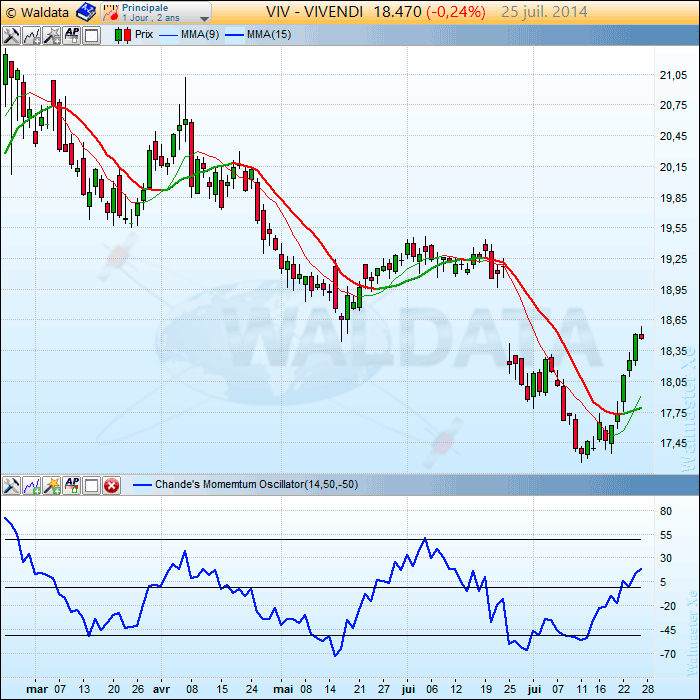The width and height of the screenshot is (700, 700).
Task: Open the Principale chart period dropdown
Action: 204,19
